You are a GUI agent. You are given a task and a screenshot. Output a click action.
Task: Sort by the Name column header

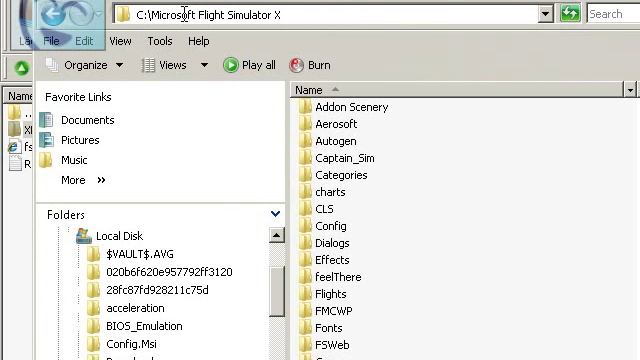457,90
